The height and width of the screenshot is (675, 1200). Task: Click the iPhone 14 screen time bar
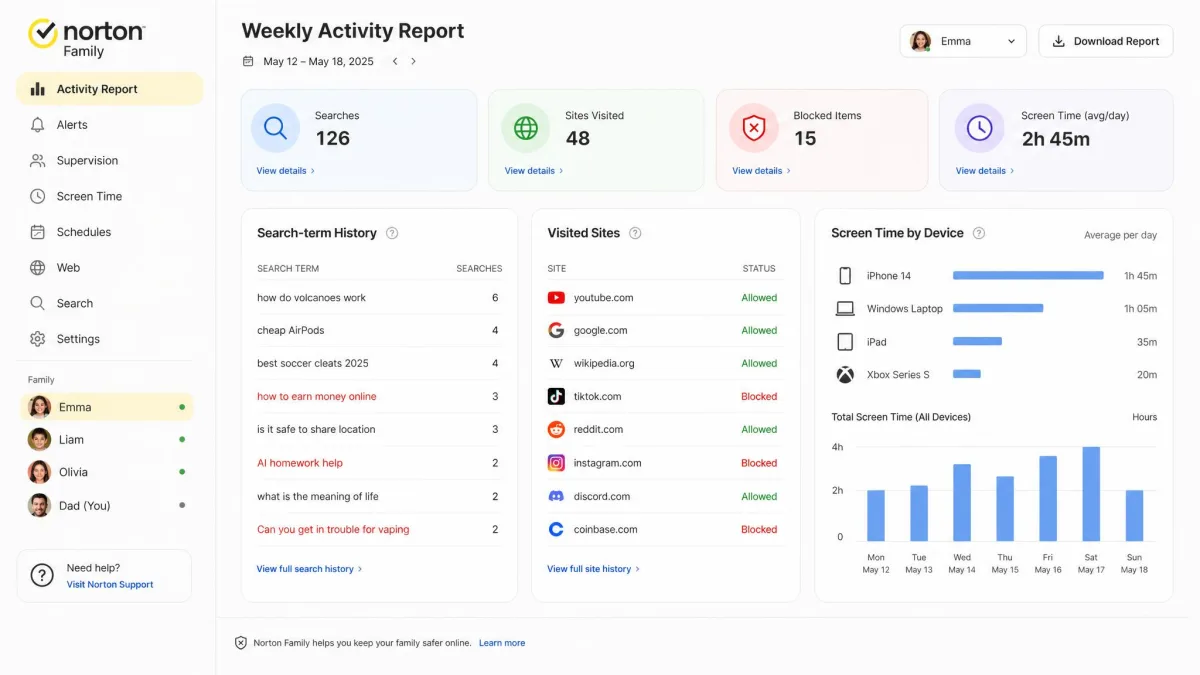click(1028, 276)
